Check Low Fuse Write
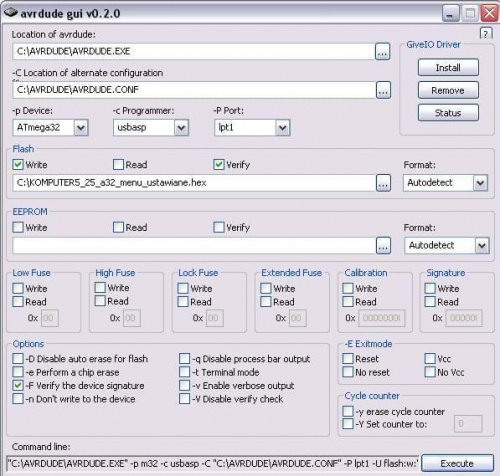The height and width of the screenshot is (476, 500). 18,288
